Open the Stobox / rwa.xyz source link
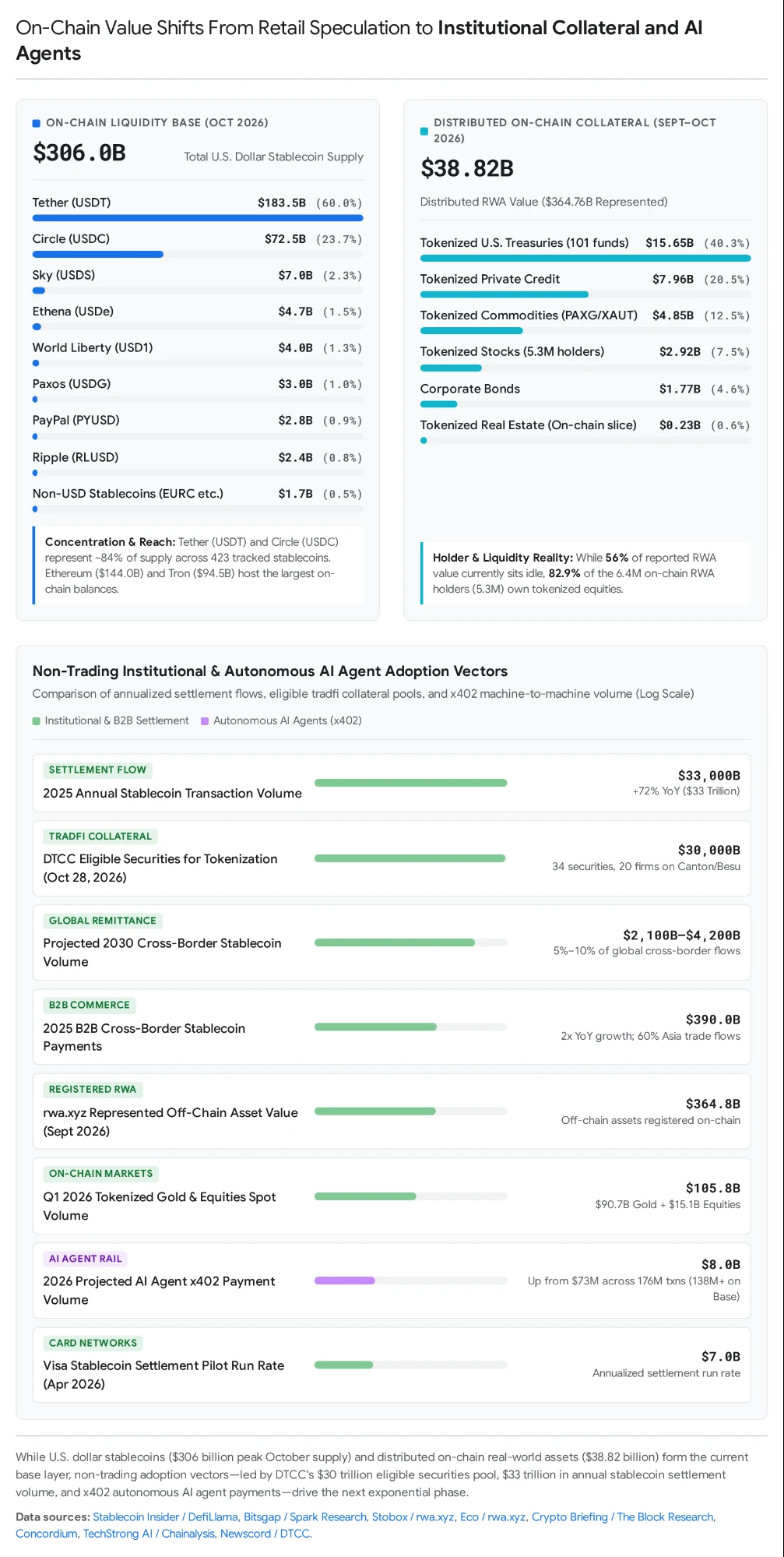 click(413, 1516)
